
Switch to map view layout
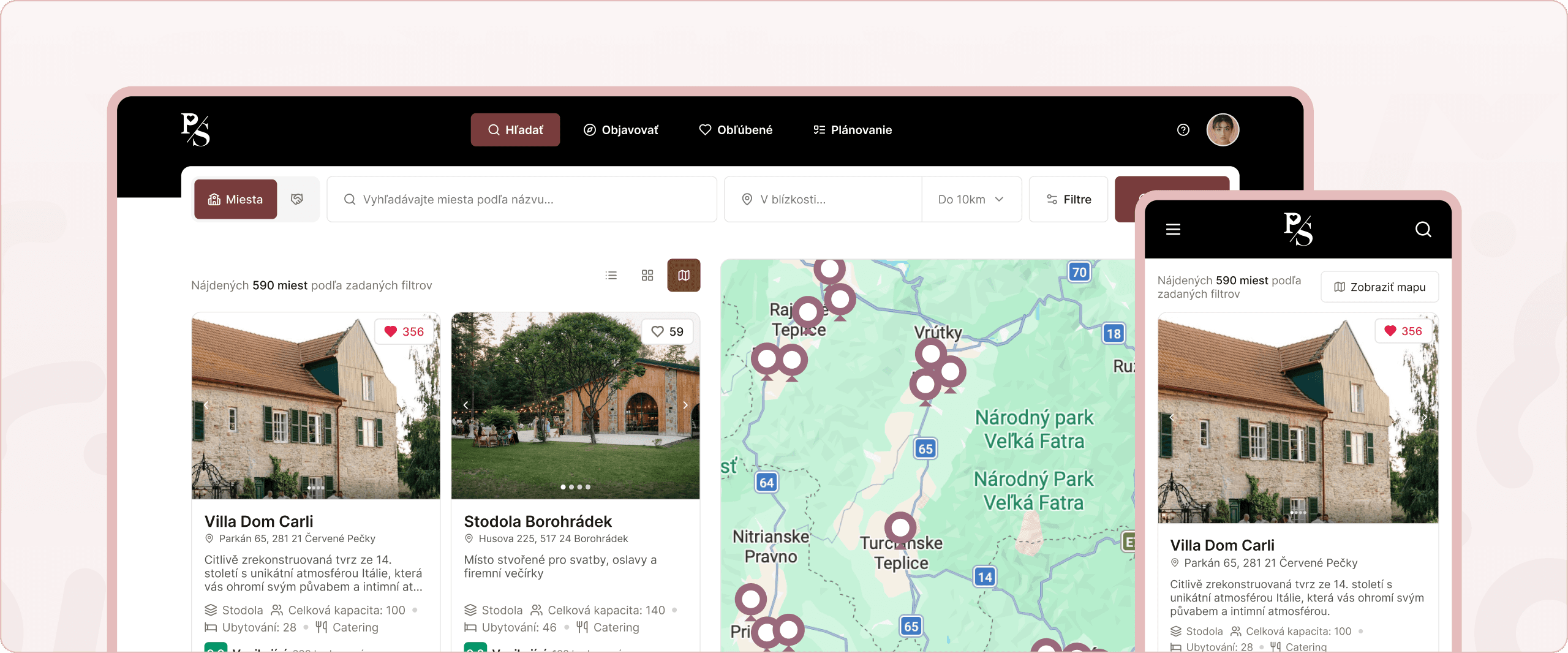684,275
